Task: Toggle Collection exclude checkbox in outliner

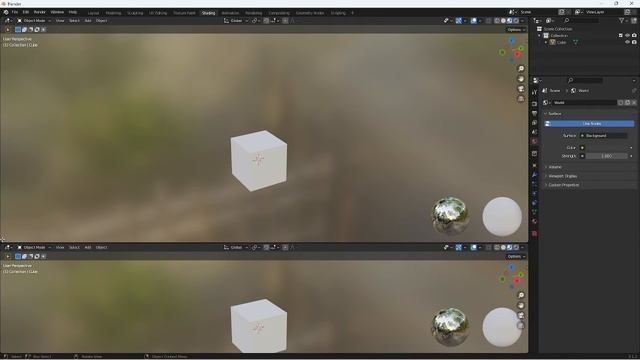Action: pyautogui.click(x=621, y=36)
